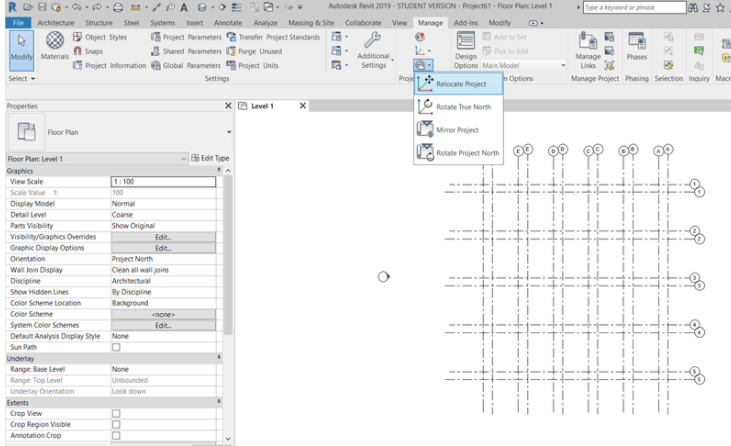Close the Properties palette
The image size is (731, 446).
[228, 106]
